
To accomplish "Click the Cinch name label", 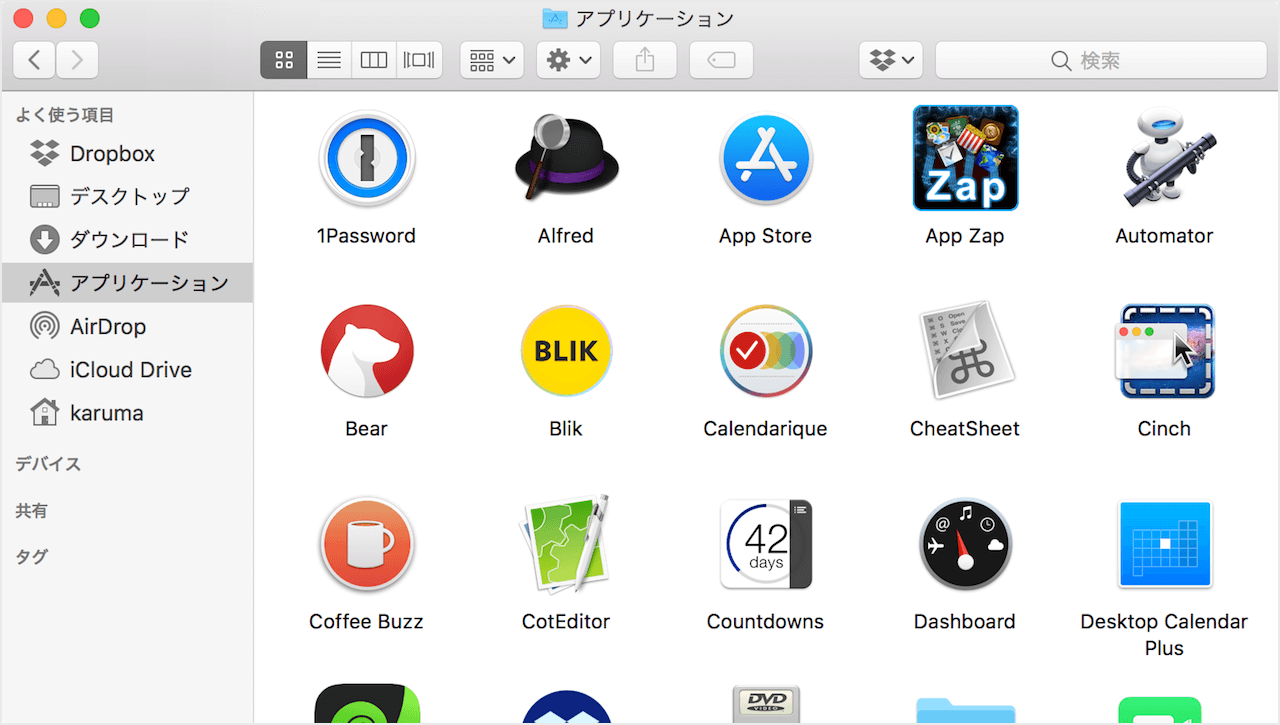I will [x=1165, y=429].
